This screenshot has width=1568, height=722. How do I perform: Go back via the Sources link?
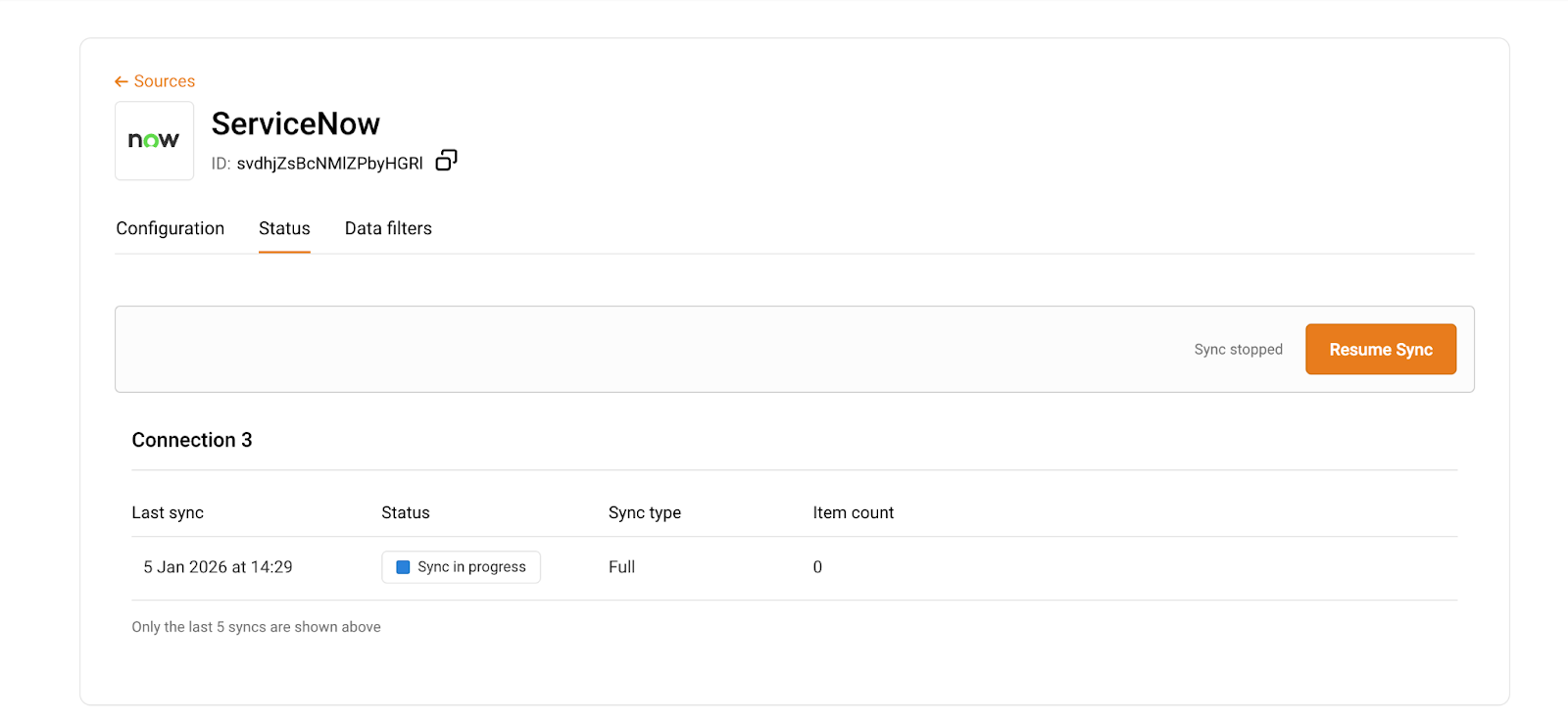164,81
